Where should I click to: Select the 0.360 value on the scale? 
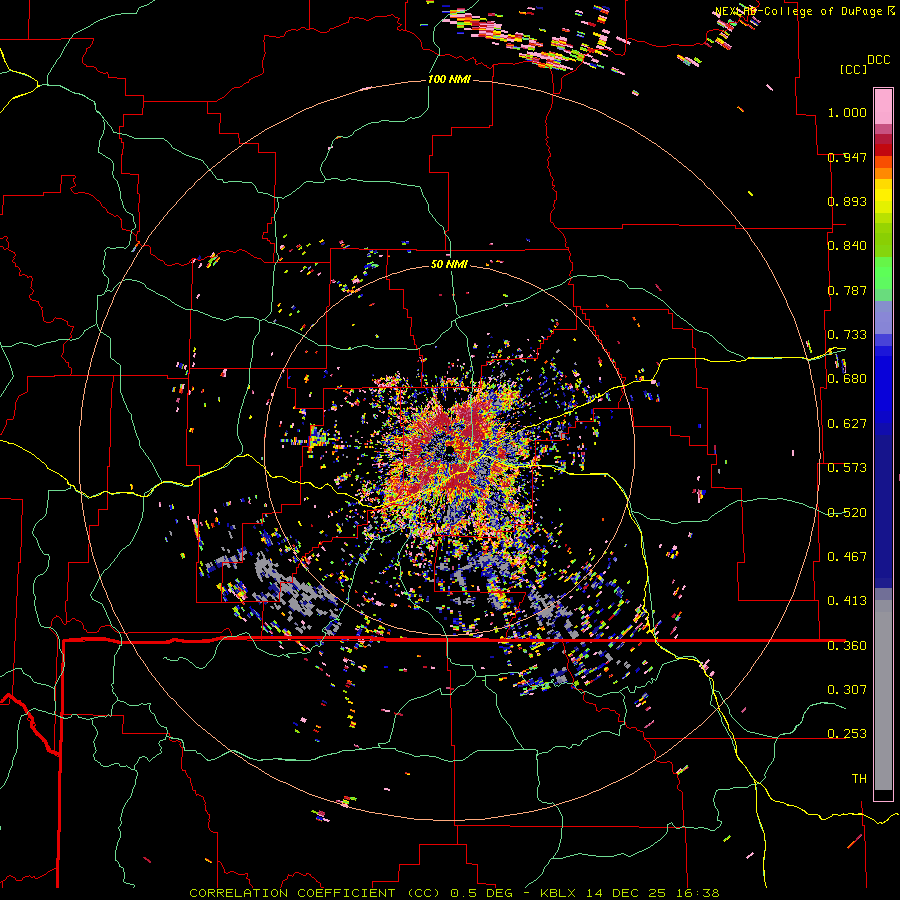(847, 646)
